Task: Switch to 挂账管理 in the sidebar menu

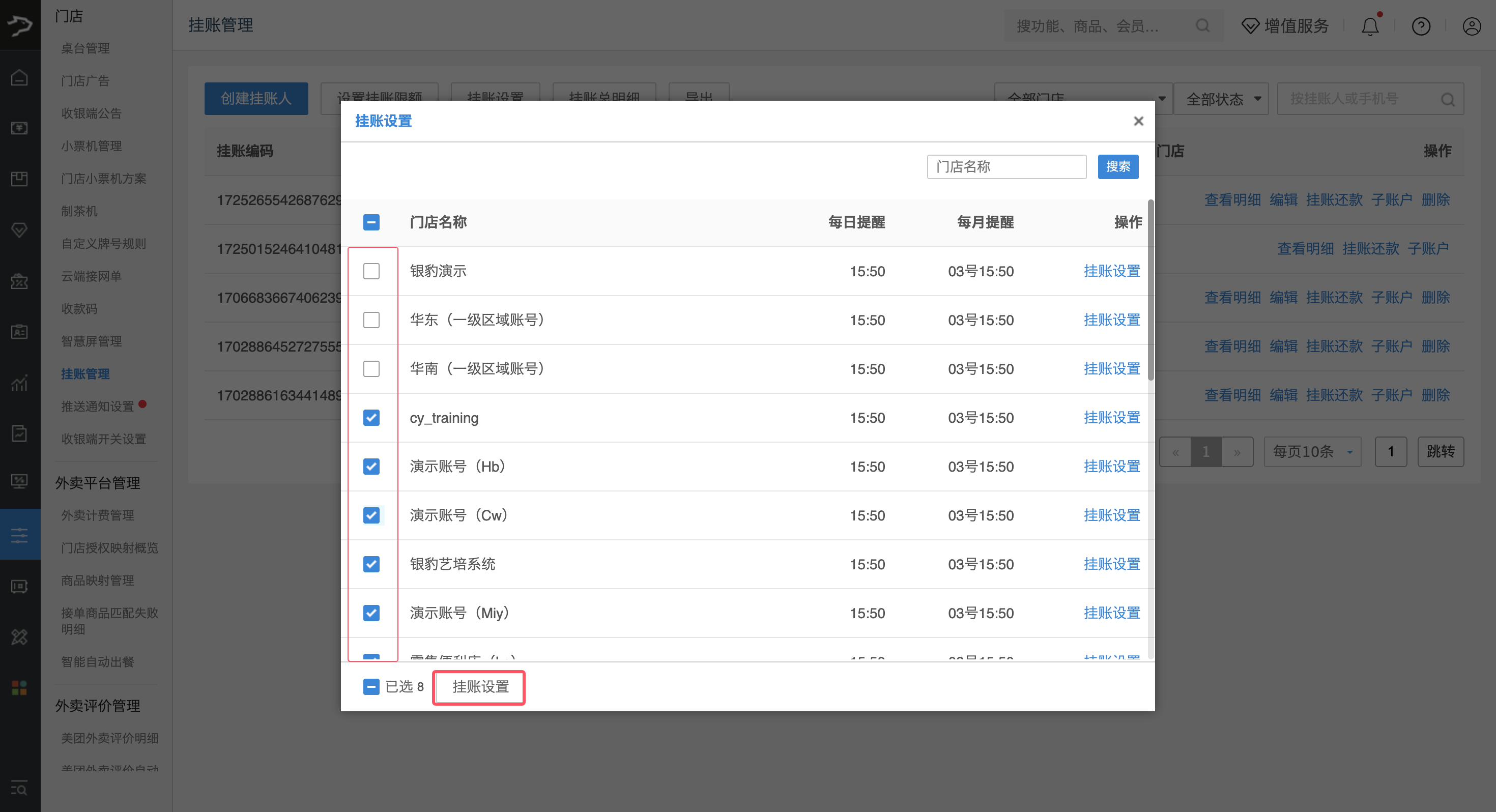Action: click(85, 373)
